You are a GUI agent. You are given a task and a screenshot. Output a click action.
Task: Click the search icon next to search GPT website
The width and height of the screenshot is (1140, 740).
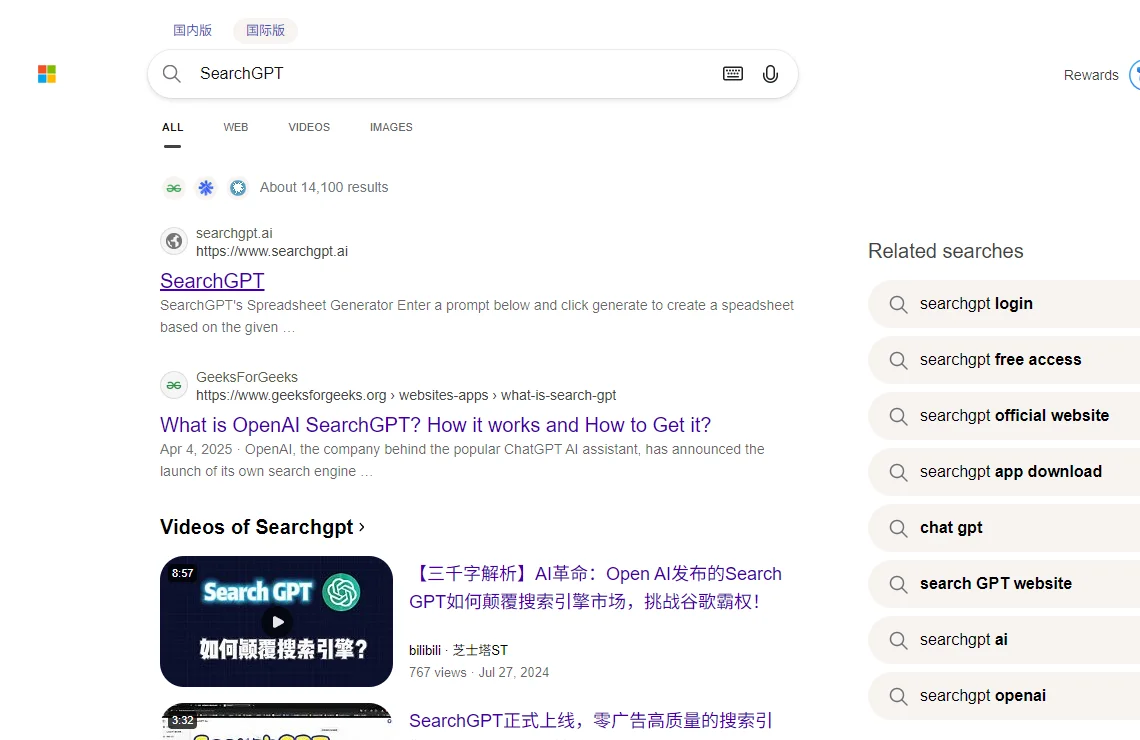click(899, 584)
